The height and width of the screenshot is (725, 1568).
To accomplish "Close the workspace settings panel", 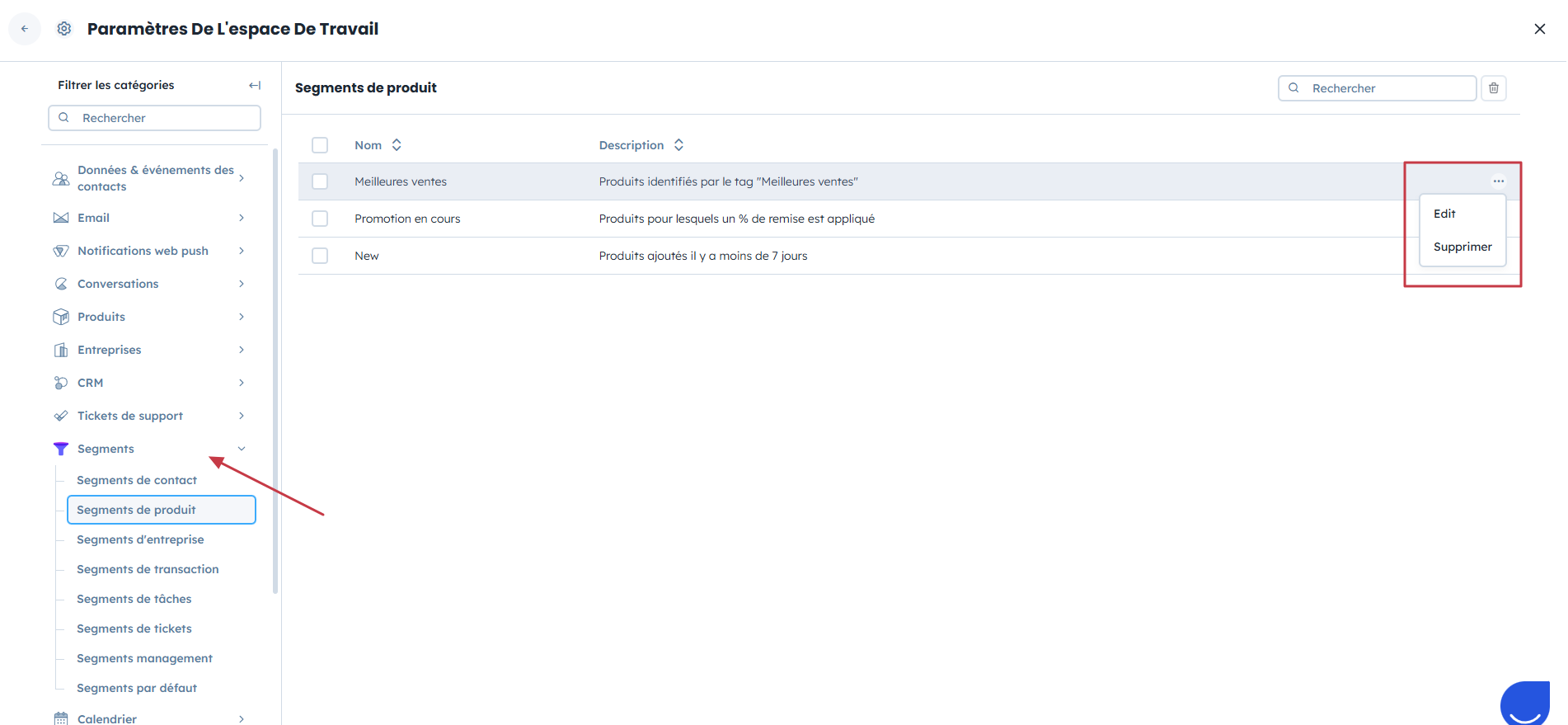I will (1539, 29).
